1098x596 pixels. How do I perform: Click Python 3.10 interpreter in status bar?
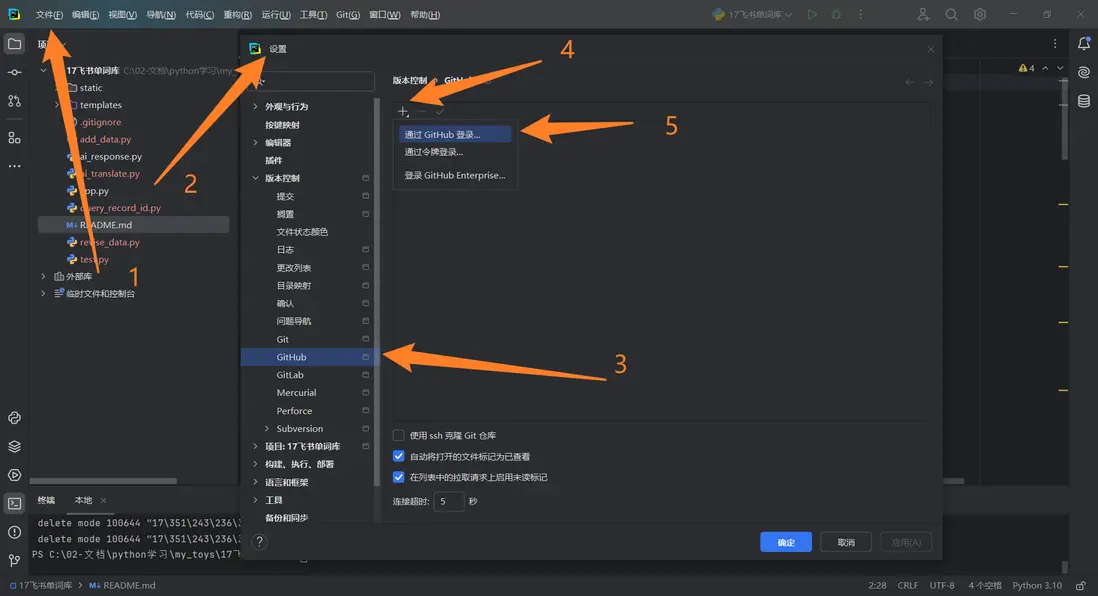coord(1037,585)
